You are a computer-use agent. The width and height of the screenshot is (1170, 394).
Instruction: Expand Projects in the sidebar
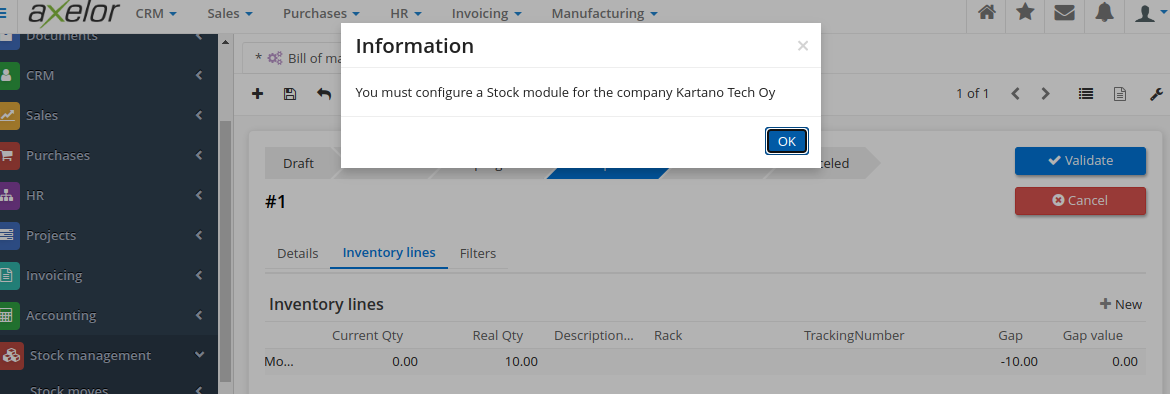coord(109,235)
